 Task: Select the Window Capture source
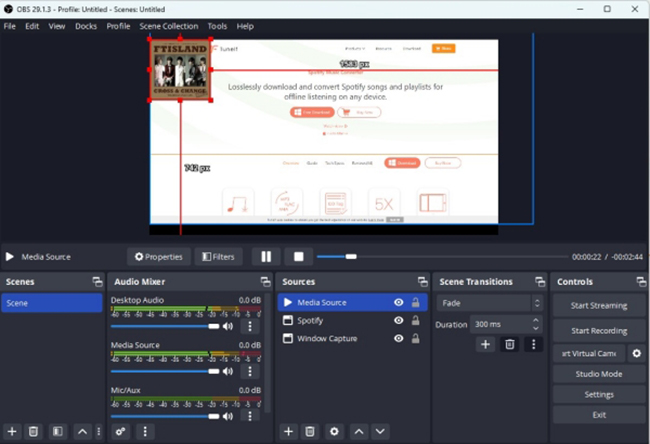[352, 338]
